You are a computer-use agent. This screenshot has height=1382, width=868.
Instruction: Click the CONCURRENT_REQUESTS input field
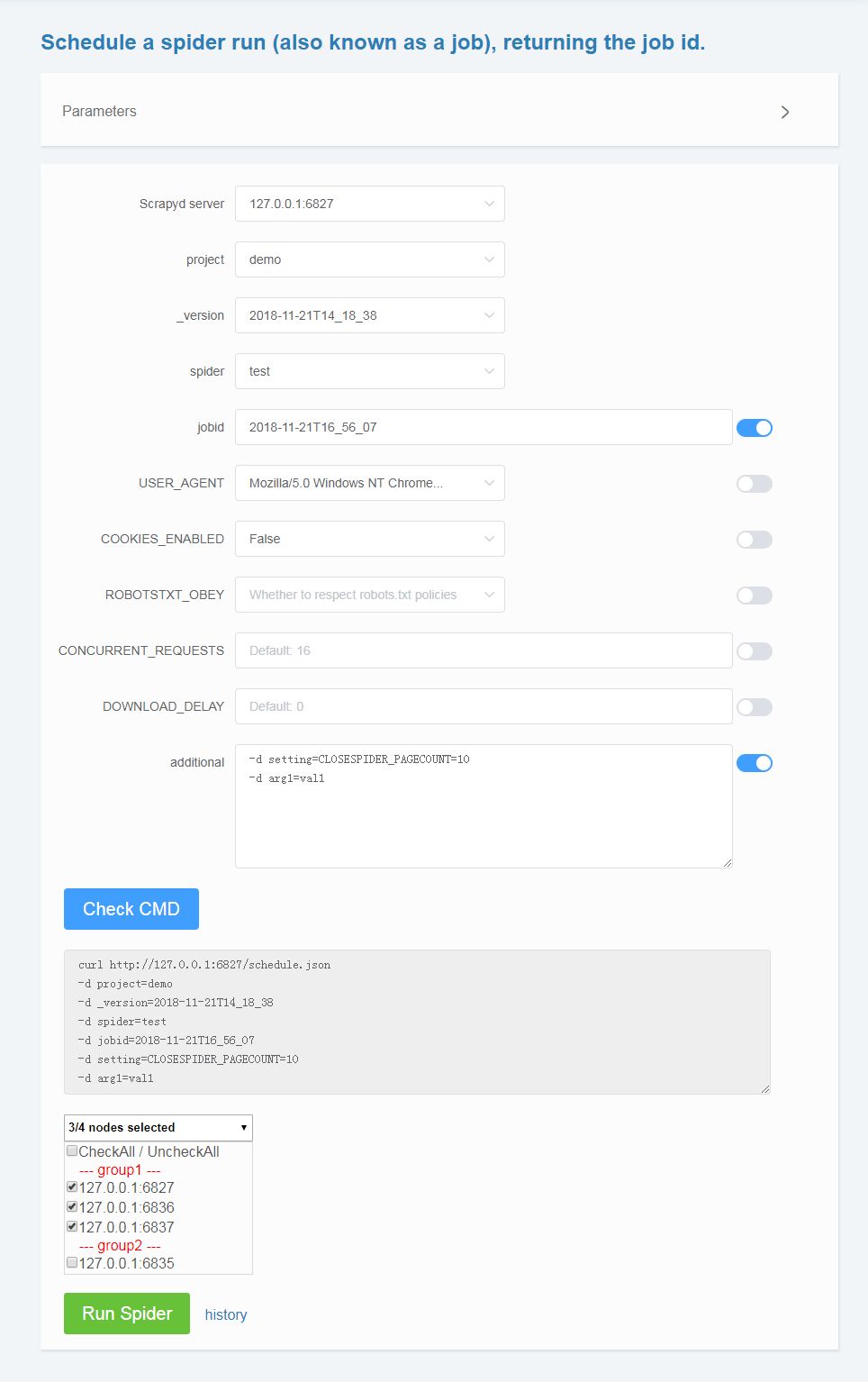(x=484, y=650)
